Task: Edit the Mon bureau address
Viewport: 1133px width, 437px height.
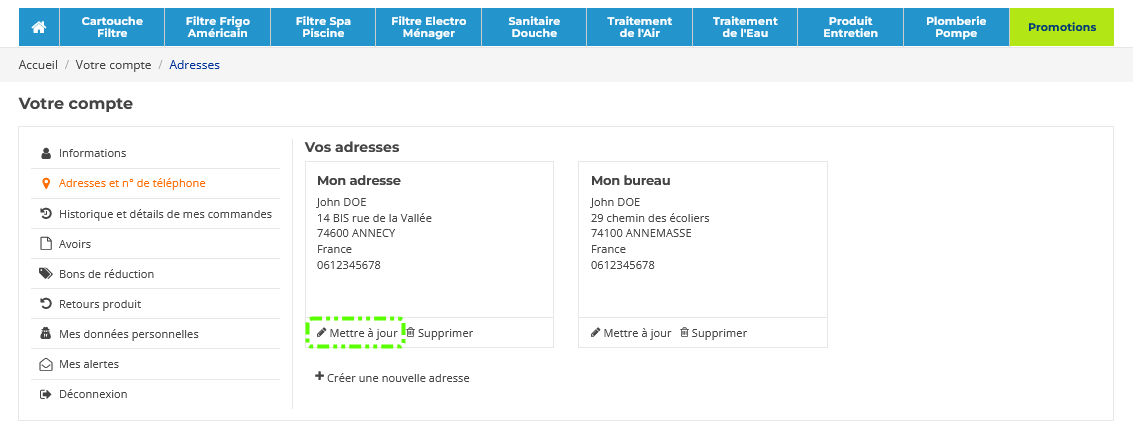Action: (x=631, y=333)
